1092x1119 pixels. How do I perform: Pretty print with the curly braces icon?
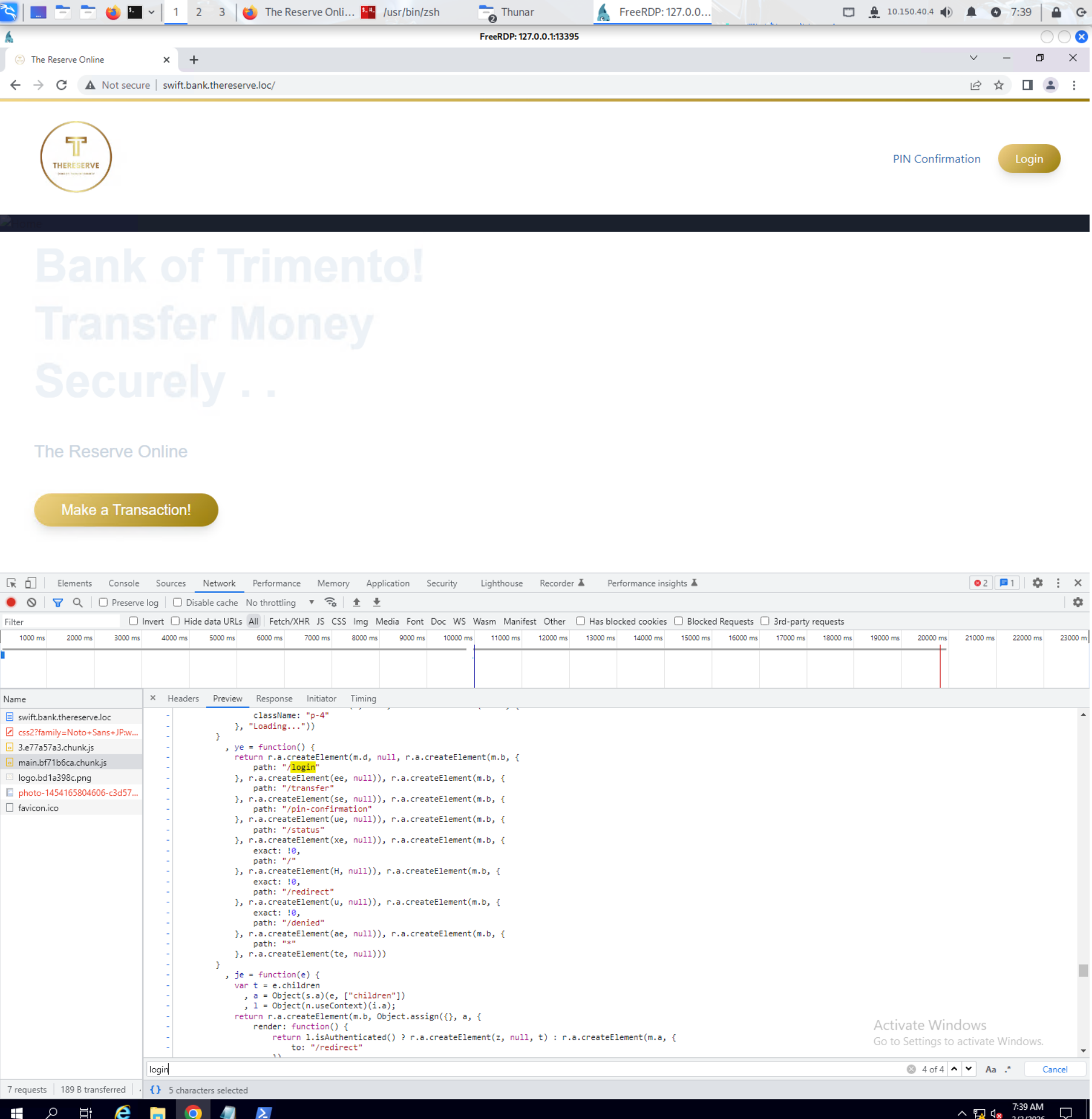pos(155,1090)
